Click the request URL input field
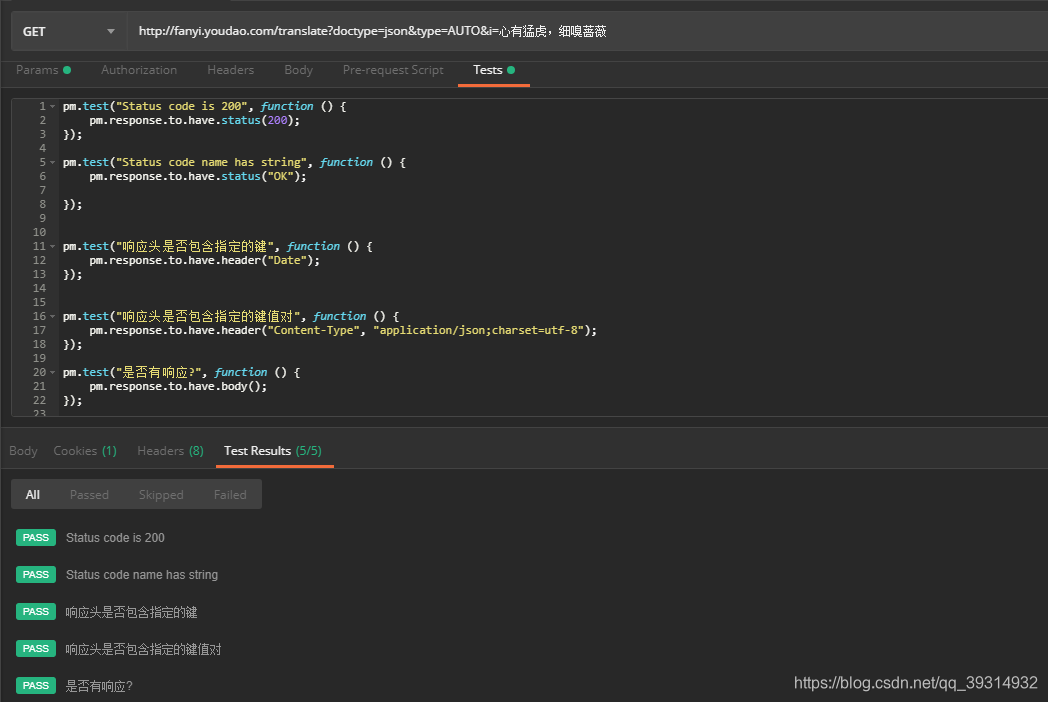Viewport: 1048px width, 702px height. coord(587,31)
